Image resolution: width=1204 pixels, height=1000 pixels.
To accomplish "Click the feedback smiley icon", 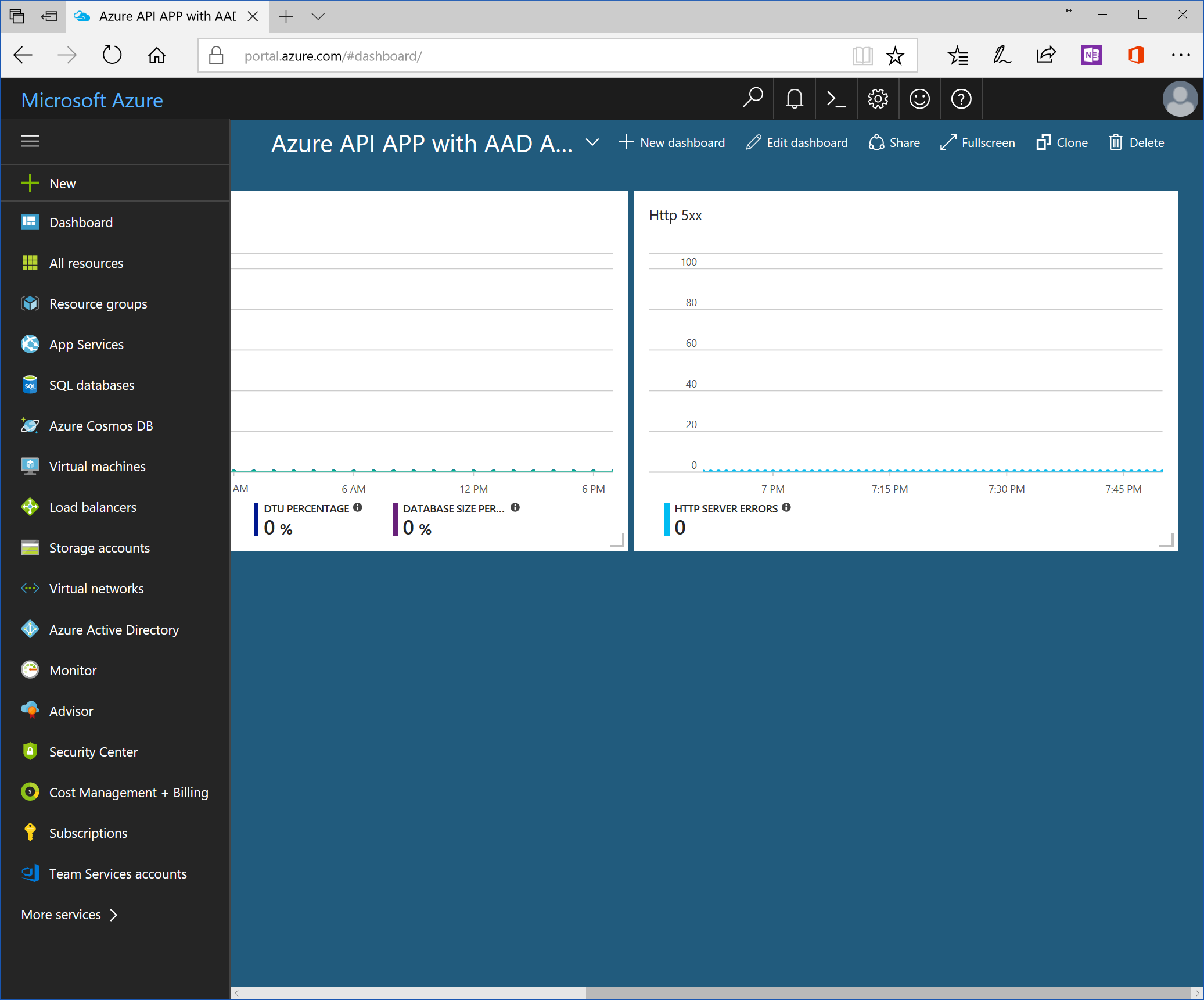I will click(x=919, y=99).
